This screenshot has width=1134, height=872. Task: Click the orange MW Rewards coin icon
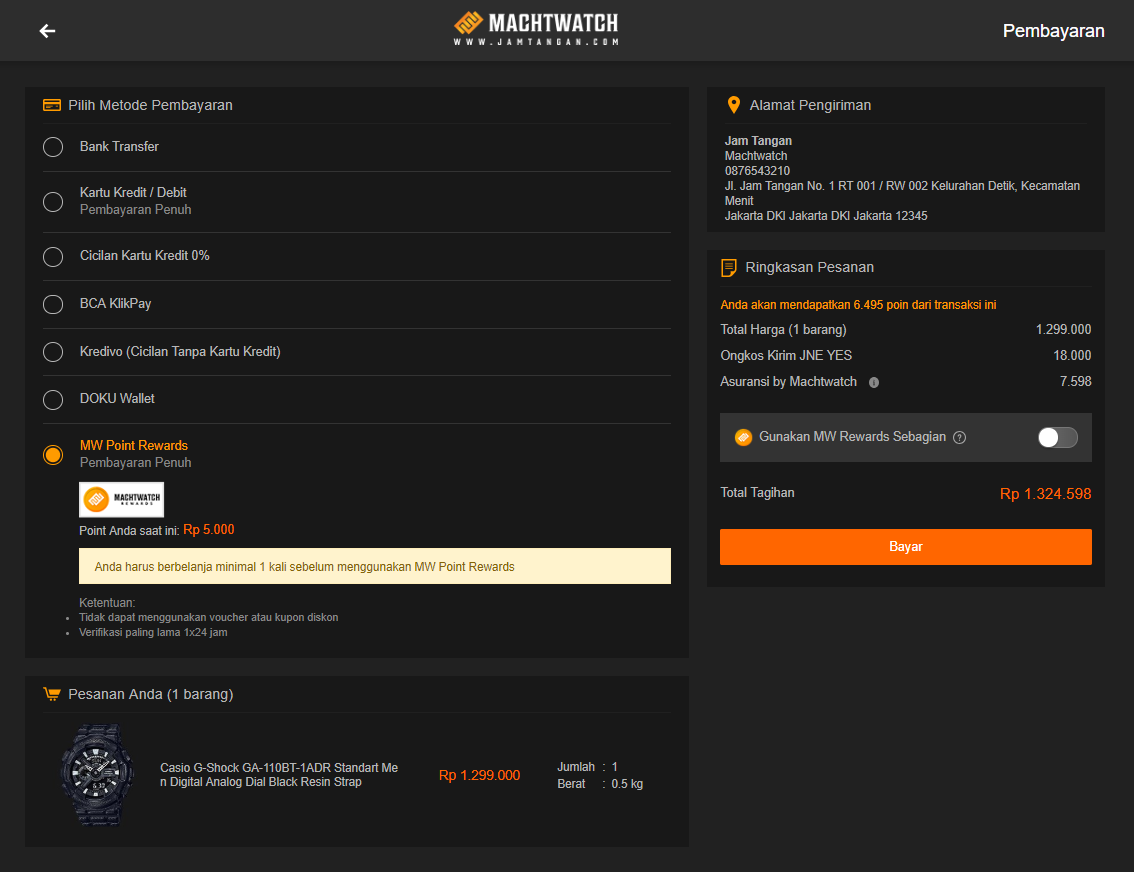(x=743, y=437)
